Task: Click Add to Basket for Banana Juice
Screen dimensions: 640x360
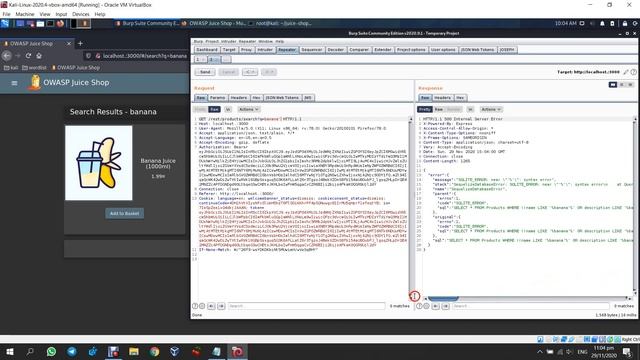Action: [124, 213]
